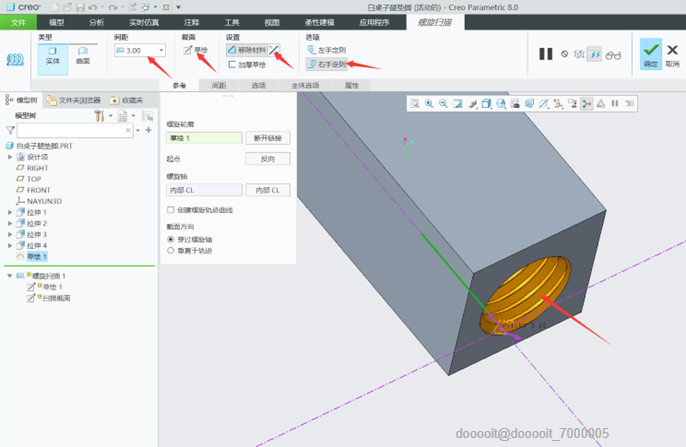Click the 断开链接 unlink button
This screenshot has width=686, height=447.
(268, 138)
